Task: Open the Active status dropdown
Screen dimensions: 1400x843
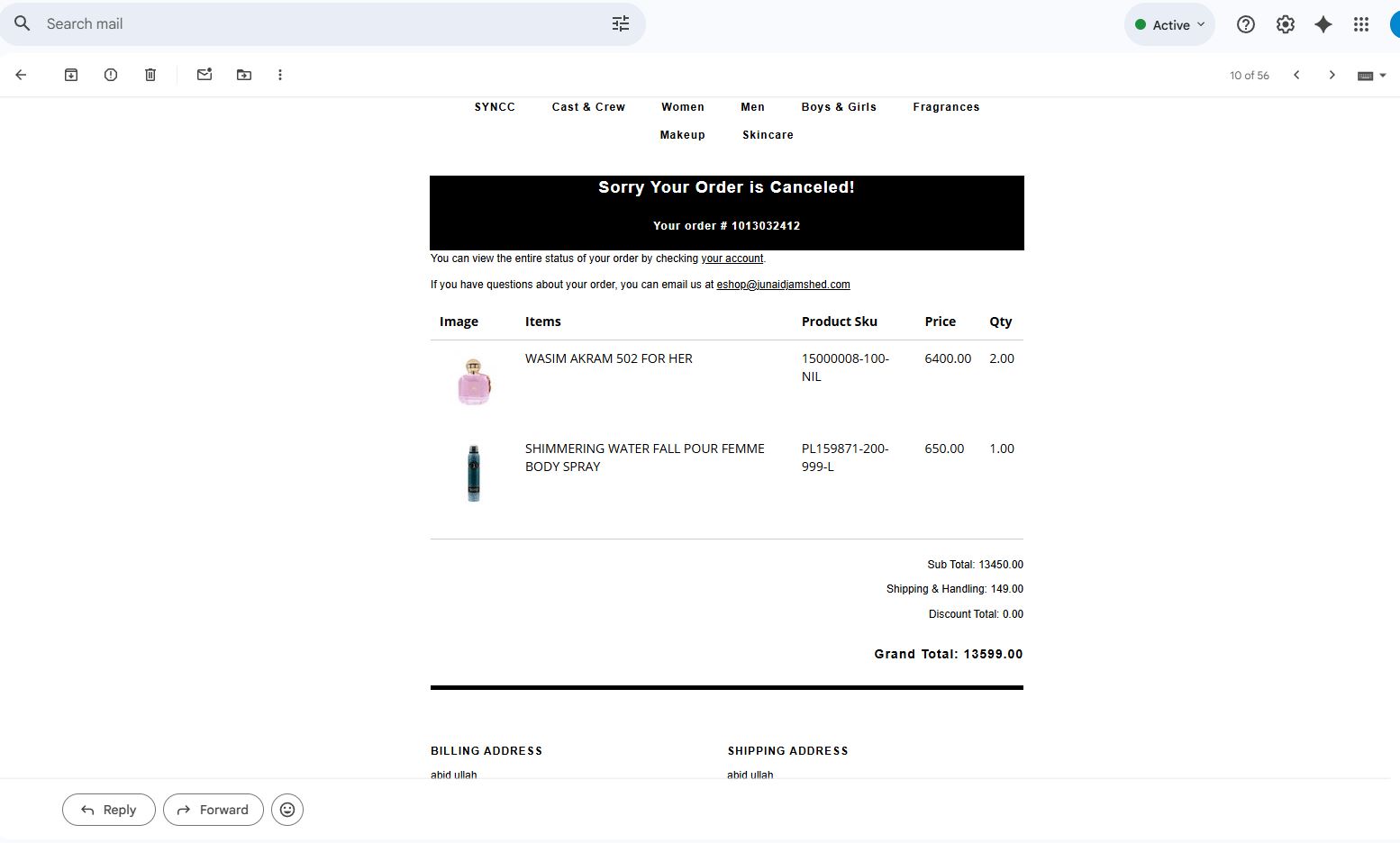Action: (x=1169, y=24)
